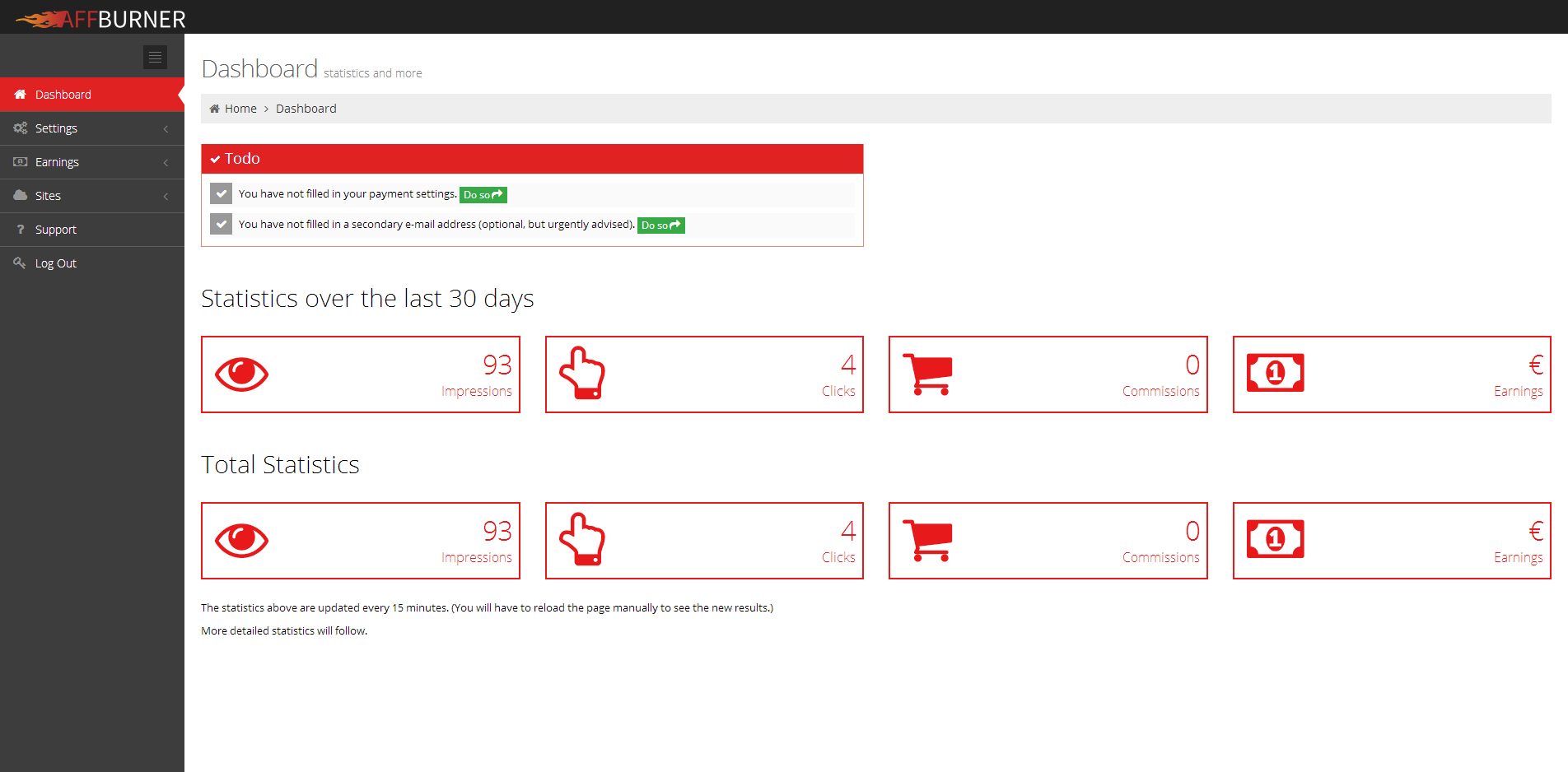The height and width of the screenshot is (772, 1568).
Task: Click the 'updated every 15 minutes' note
Action: coord(487,608)
